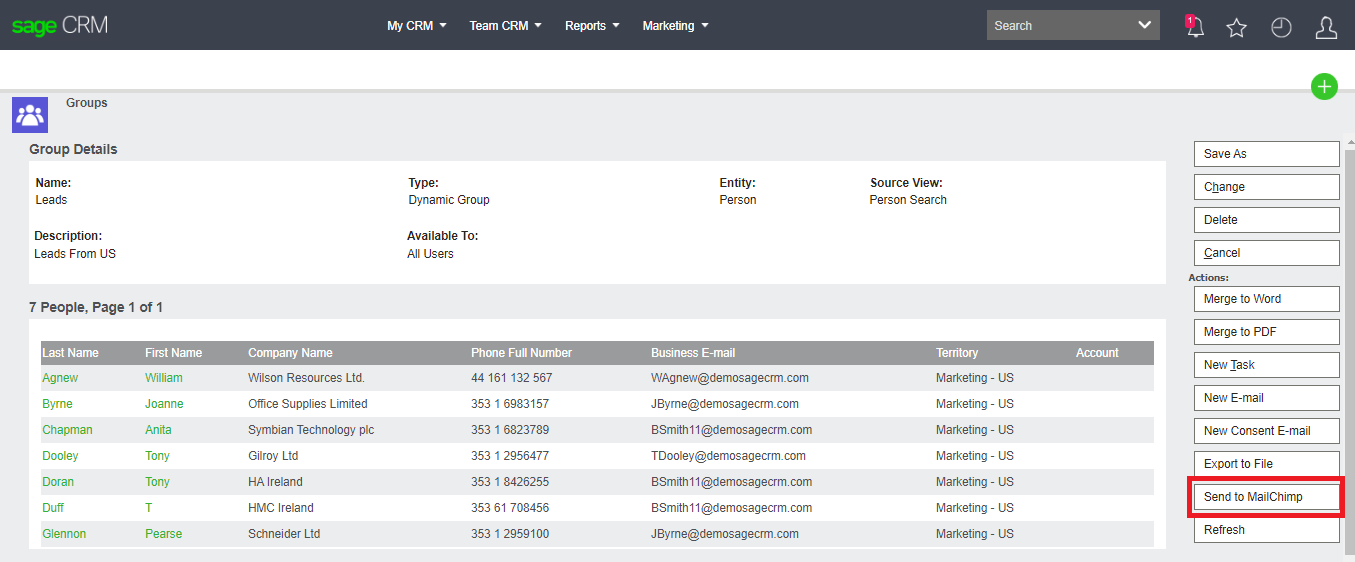
Task: Sort by First Name column header
Action: tap(173, 353)
